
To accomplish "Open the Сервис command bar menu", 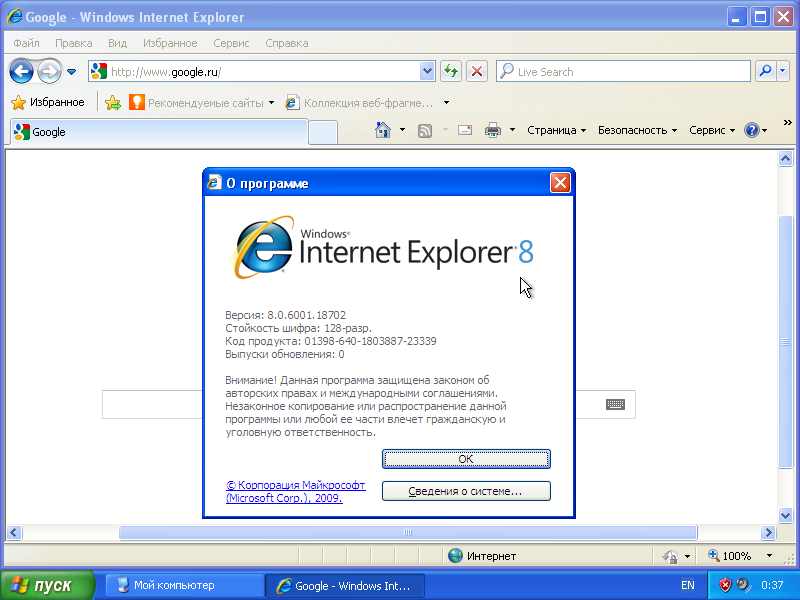I will (712, 130).
